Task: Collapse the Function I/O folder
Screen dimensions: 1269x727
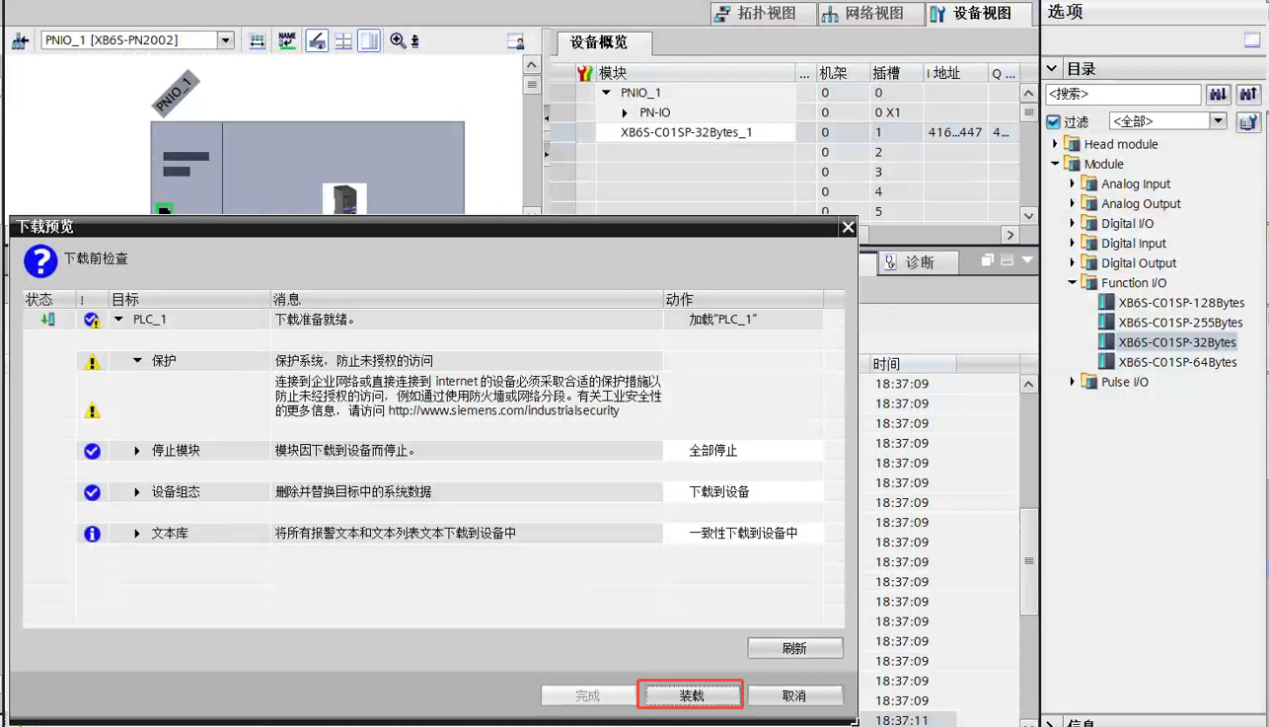Action: click(1072, 283)
